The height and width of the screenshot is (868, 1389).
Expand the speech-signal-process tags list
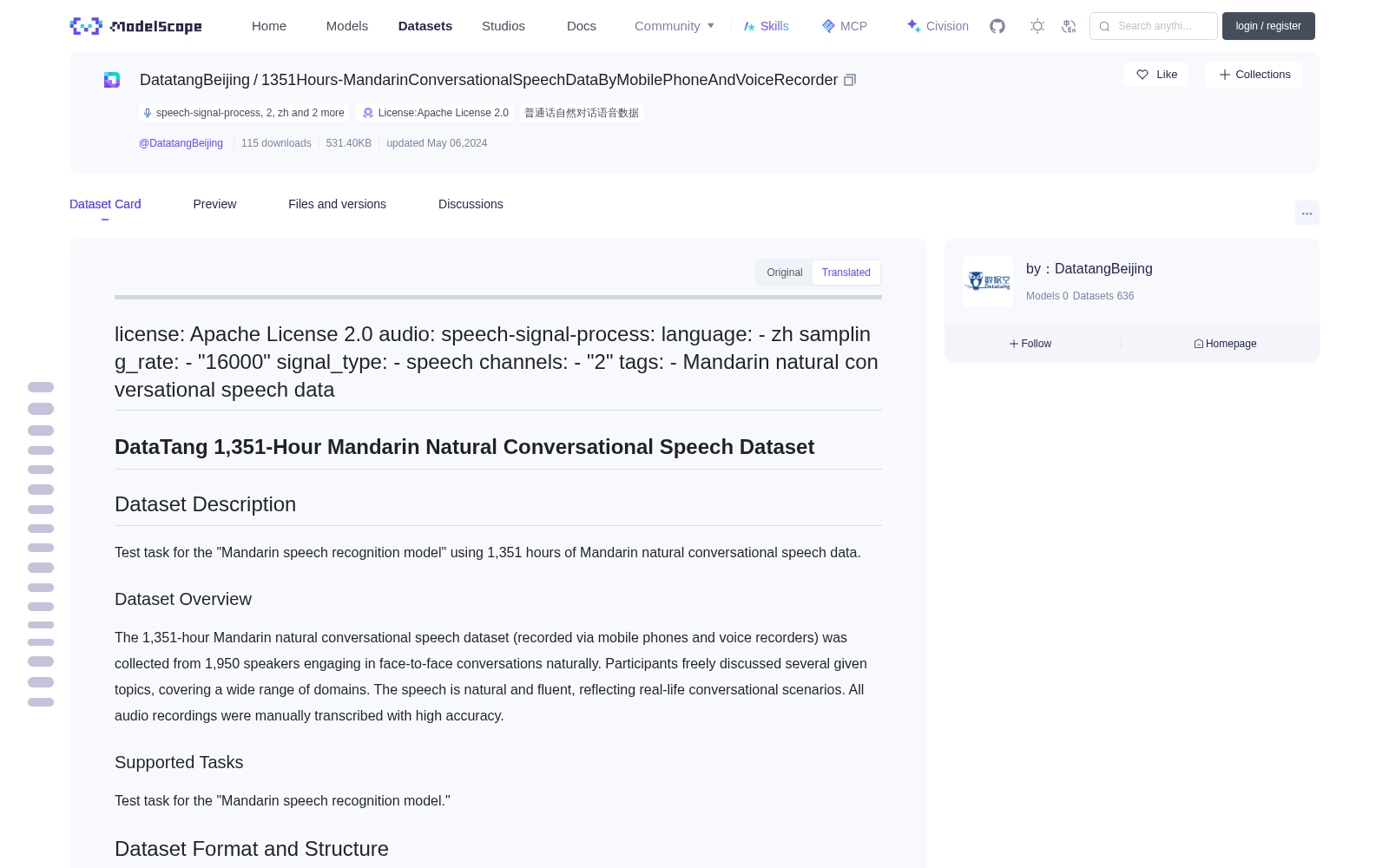pos(244,113)
